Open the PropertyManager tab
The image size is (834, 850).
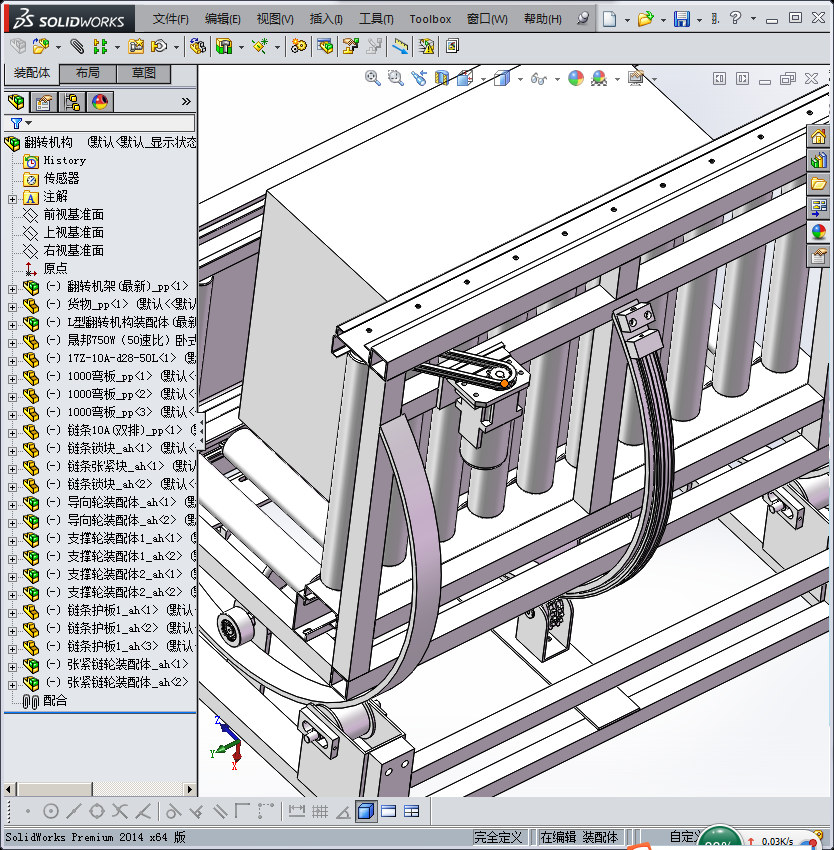tap(44, 102)
